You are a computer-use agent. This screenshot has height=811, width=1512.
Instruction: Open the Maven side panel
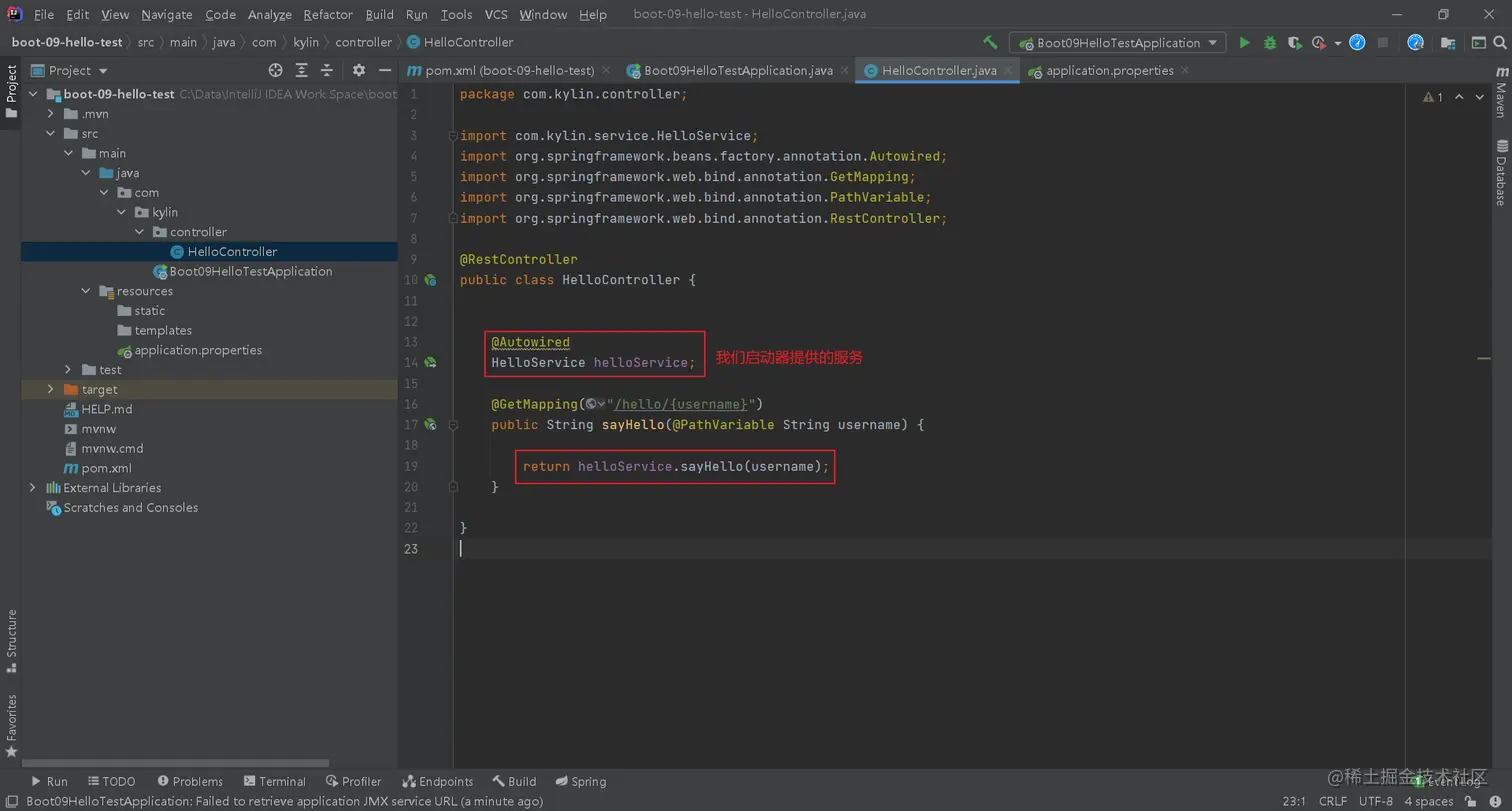1501,90
